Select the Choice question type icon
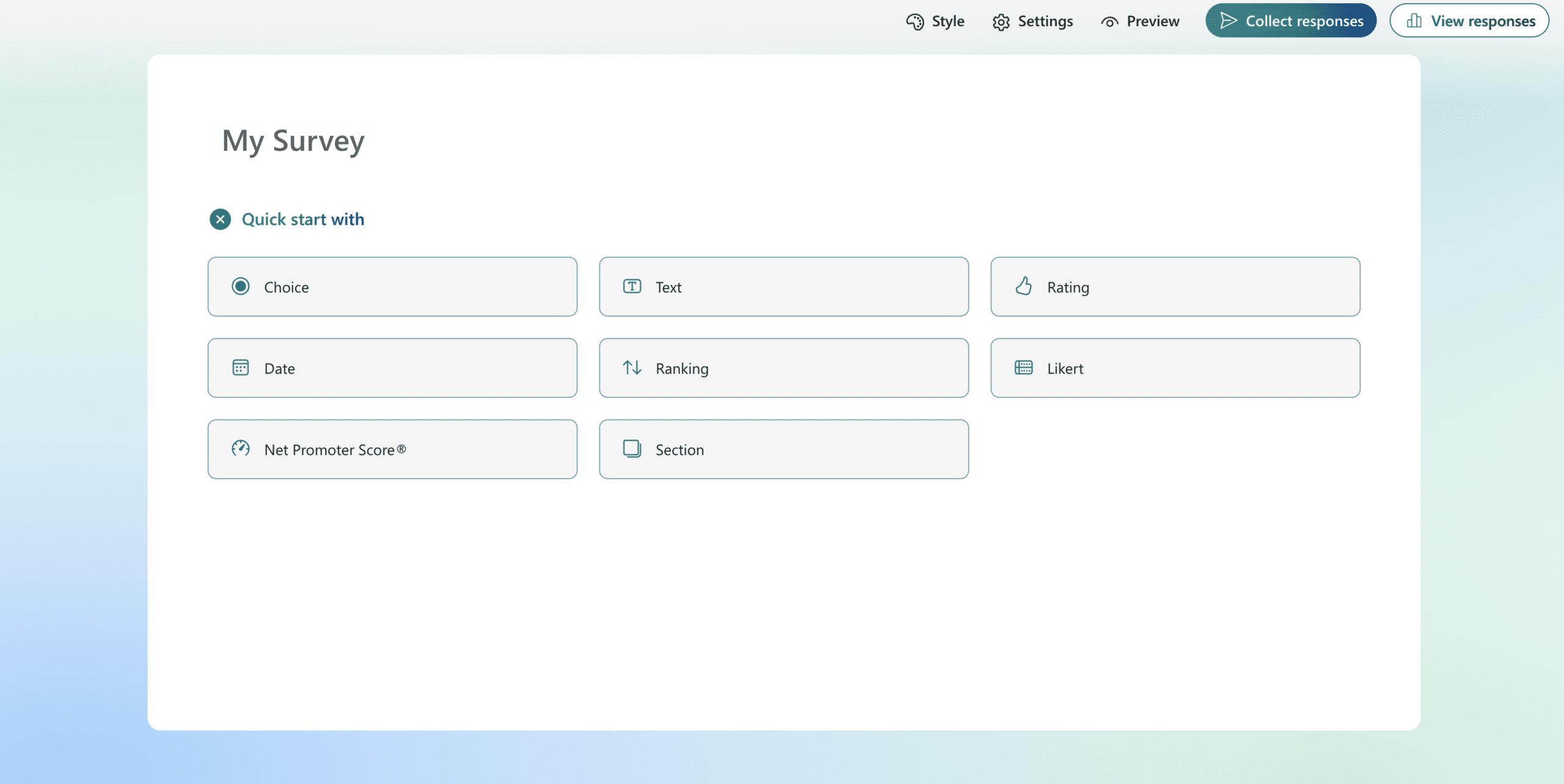Screen dimensions: 1564x784 pyautogui.click(x=241, y=286)
